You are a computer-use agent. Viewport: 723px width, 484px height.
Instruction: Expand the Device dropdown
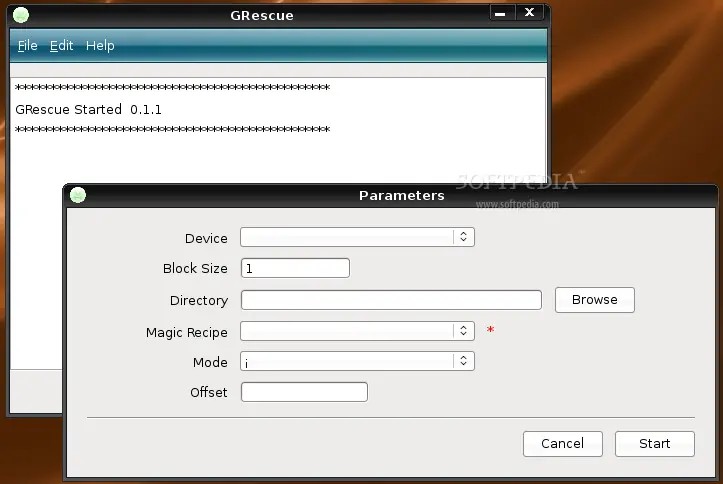pos(357,237)
